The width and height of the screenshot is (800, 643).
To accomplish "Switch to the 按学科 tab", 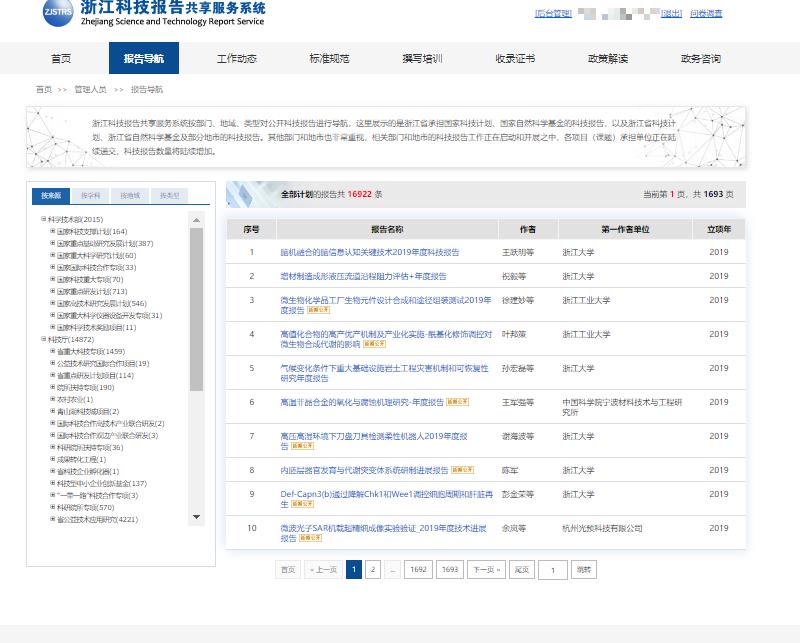I will coord(90,196).
